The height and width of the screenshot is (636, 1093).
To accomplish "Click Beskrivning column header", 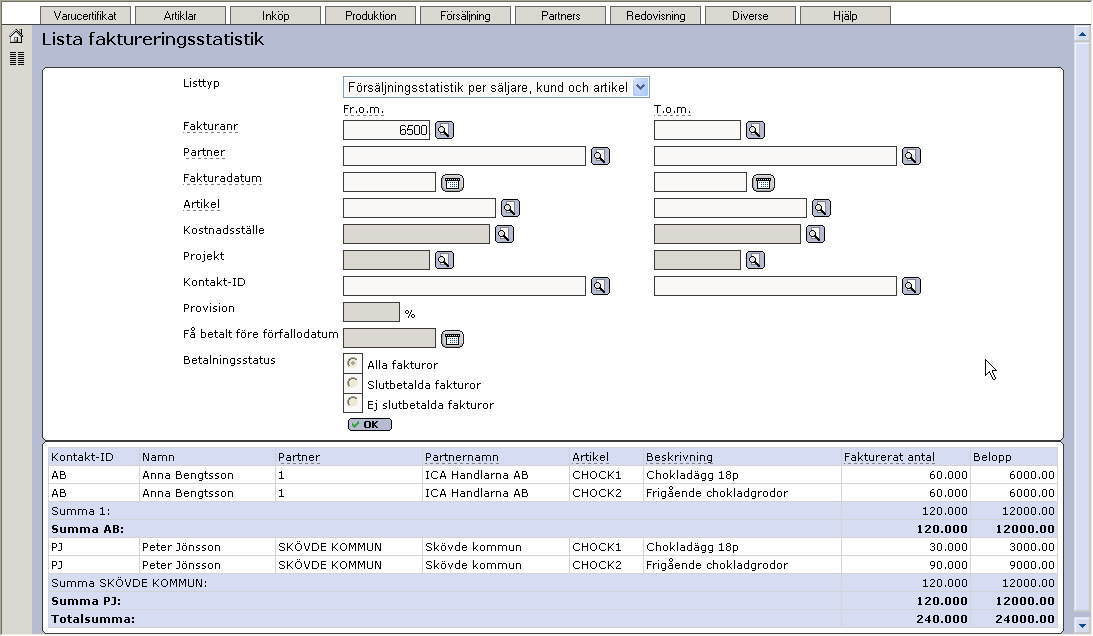I will 679,457.
